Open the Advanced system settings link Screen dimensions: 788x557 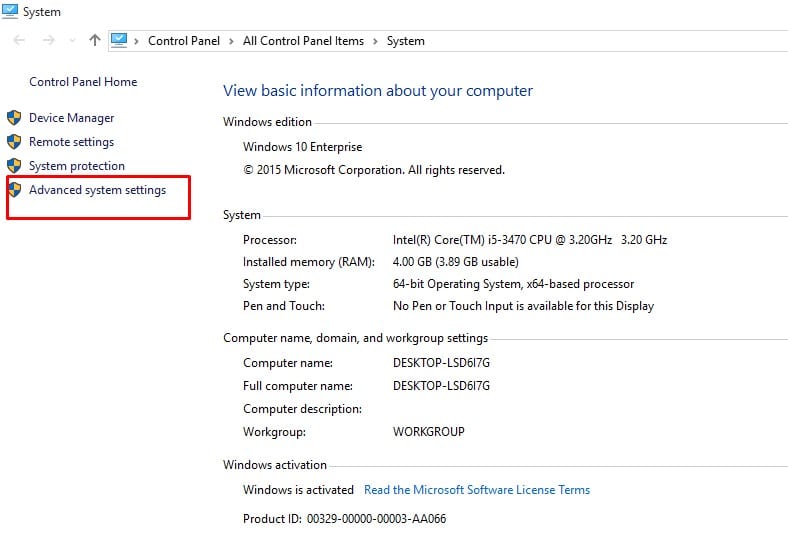pos(97,190)
